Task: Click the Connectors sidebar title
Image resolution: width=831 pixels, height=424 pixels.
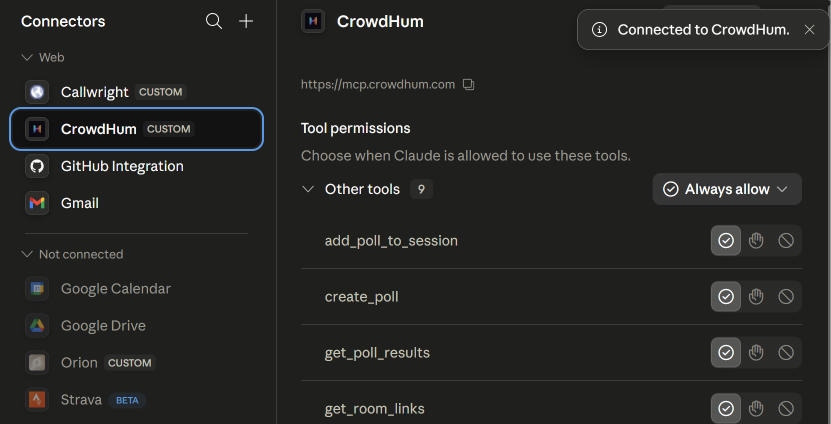Action: coord(63,21)
